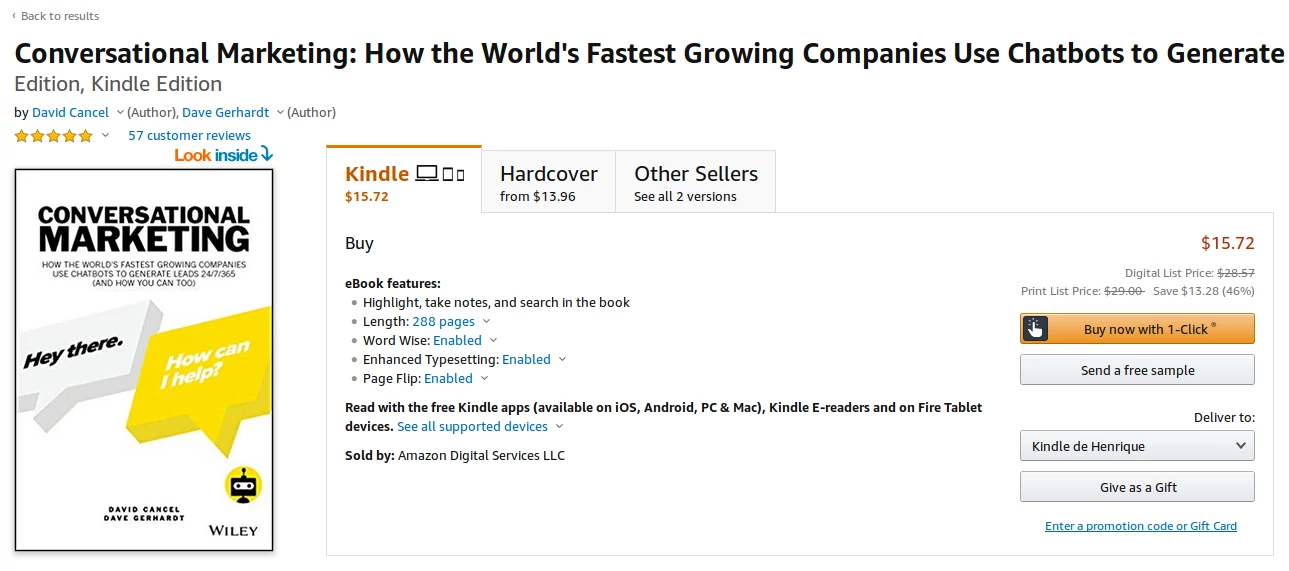The height and width of the screenshot is (571, 1289).
Task: Open Dave Gerhardt author dropdown arrow
Action: coord(280,112)
